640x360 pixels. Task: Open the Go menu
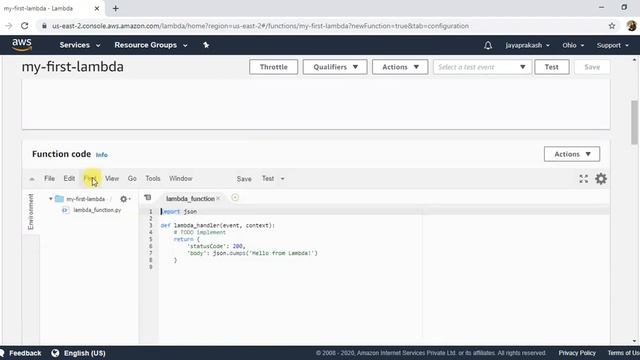[x=132, y=178]
